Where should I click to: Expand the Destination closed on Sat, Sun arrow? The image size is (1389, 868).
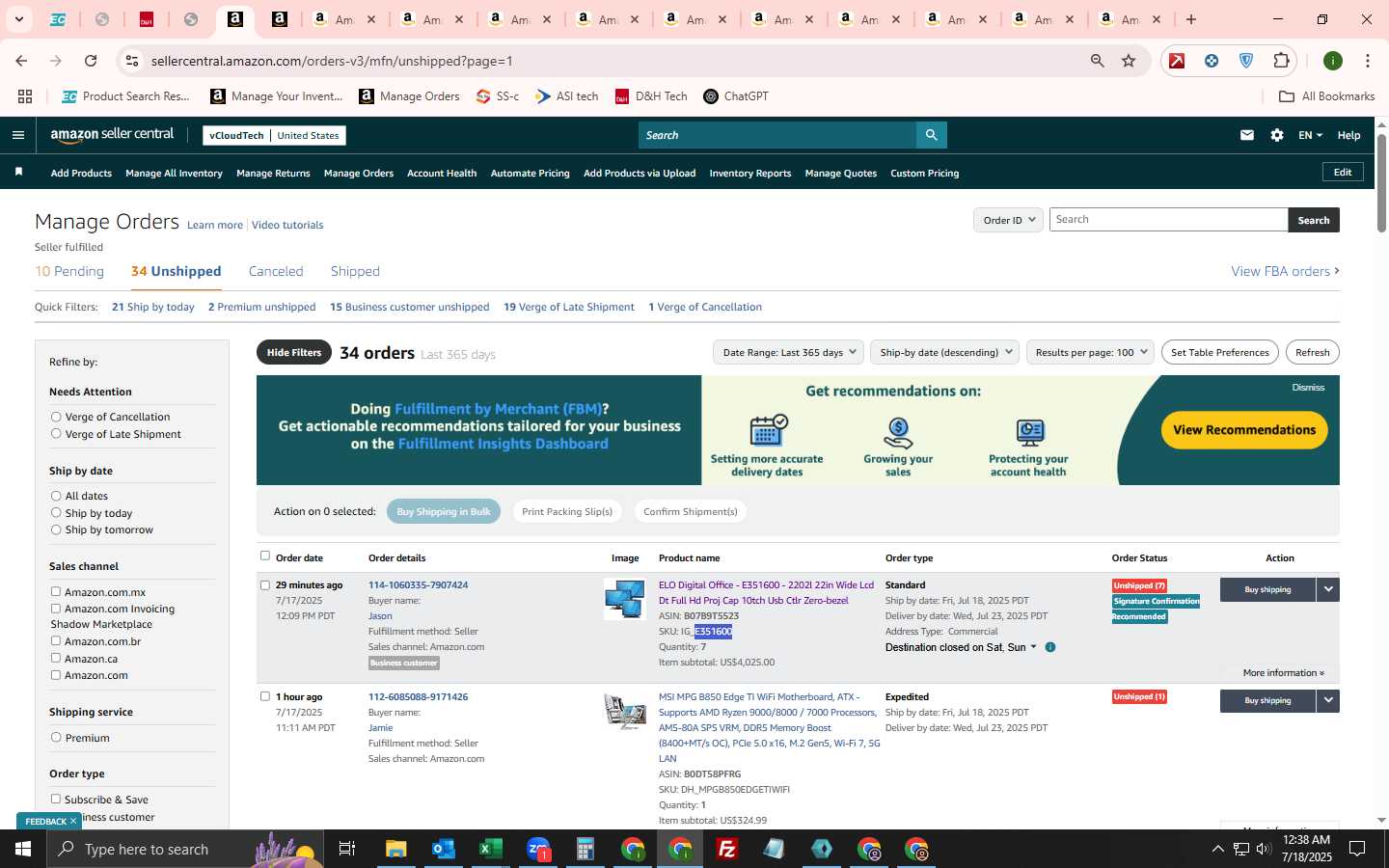click(1034, 647)
